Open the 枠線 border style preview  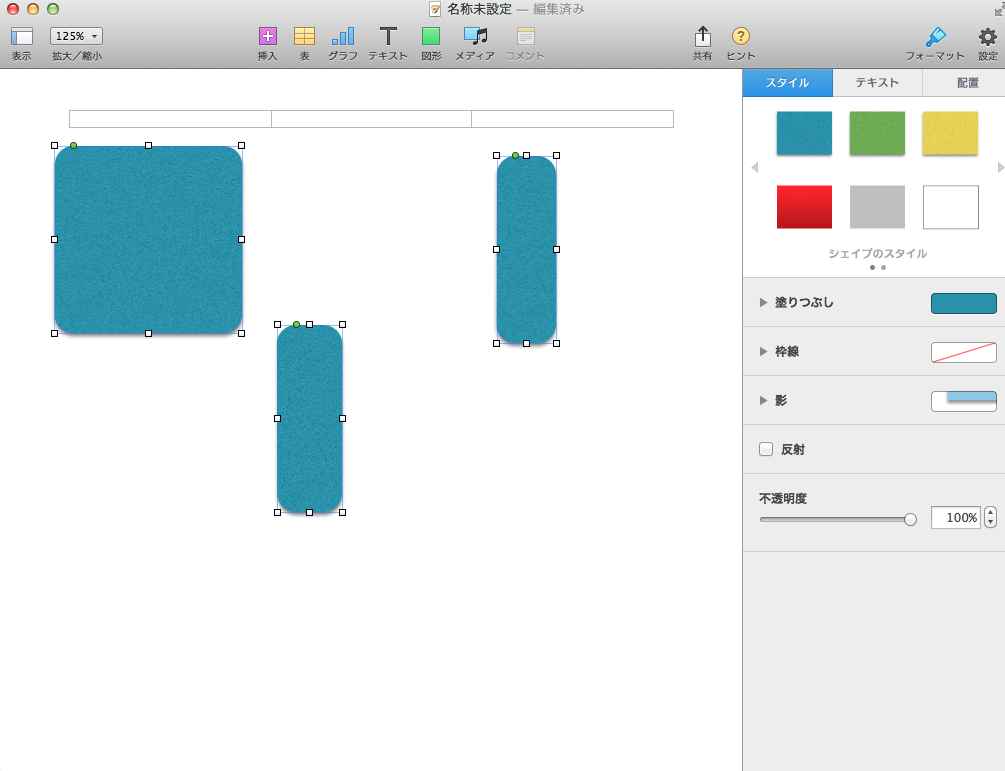tap(963, 352)
